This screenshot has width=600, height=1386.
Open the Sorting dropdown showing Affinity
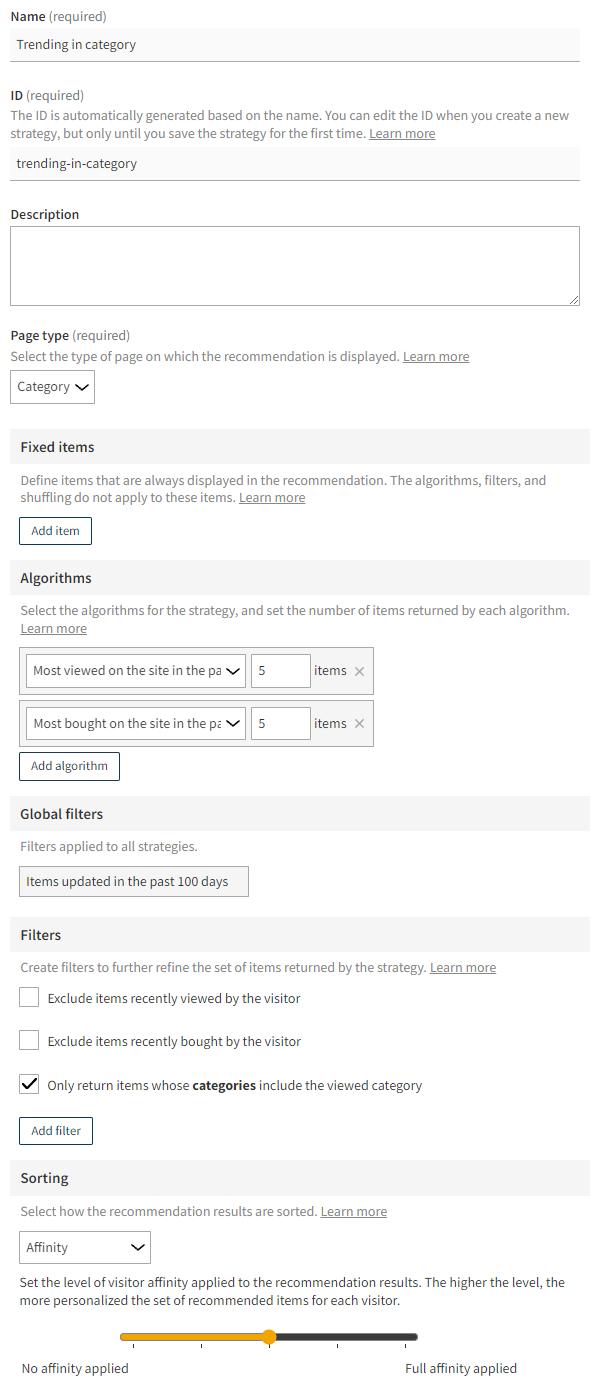tap(84, 1247)
